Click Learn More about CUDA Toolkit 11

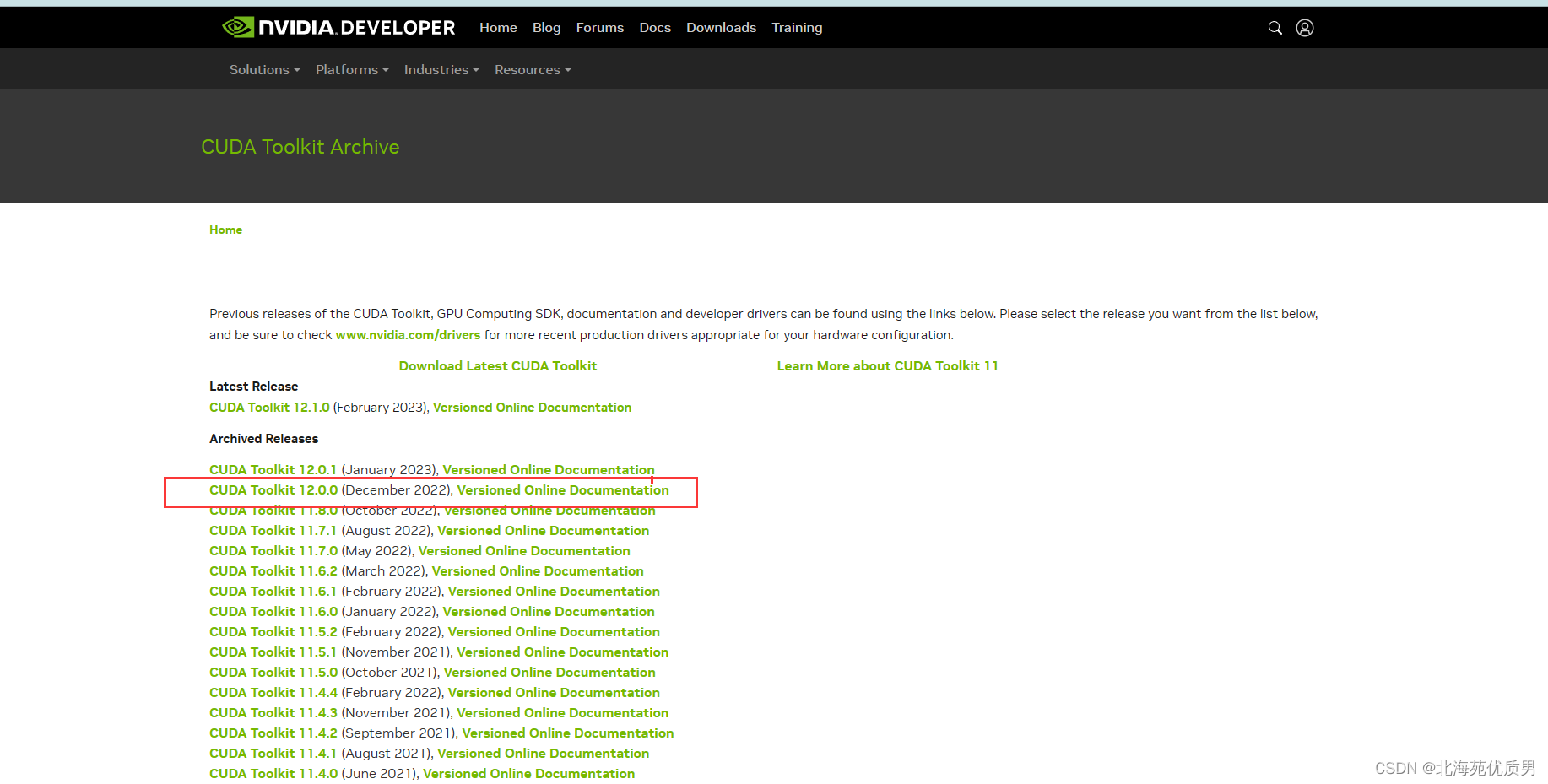[x=887, y=366]
